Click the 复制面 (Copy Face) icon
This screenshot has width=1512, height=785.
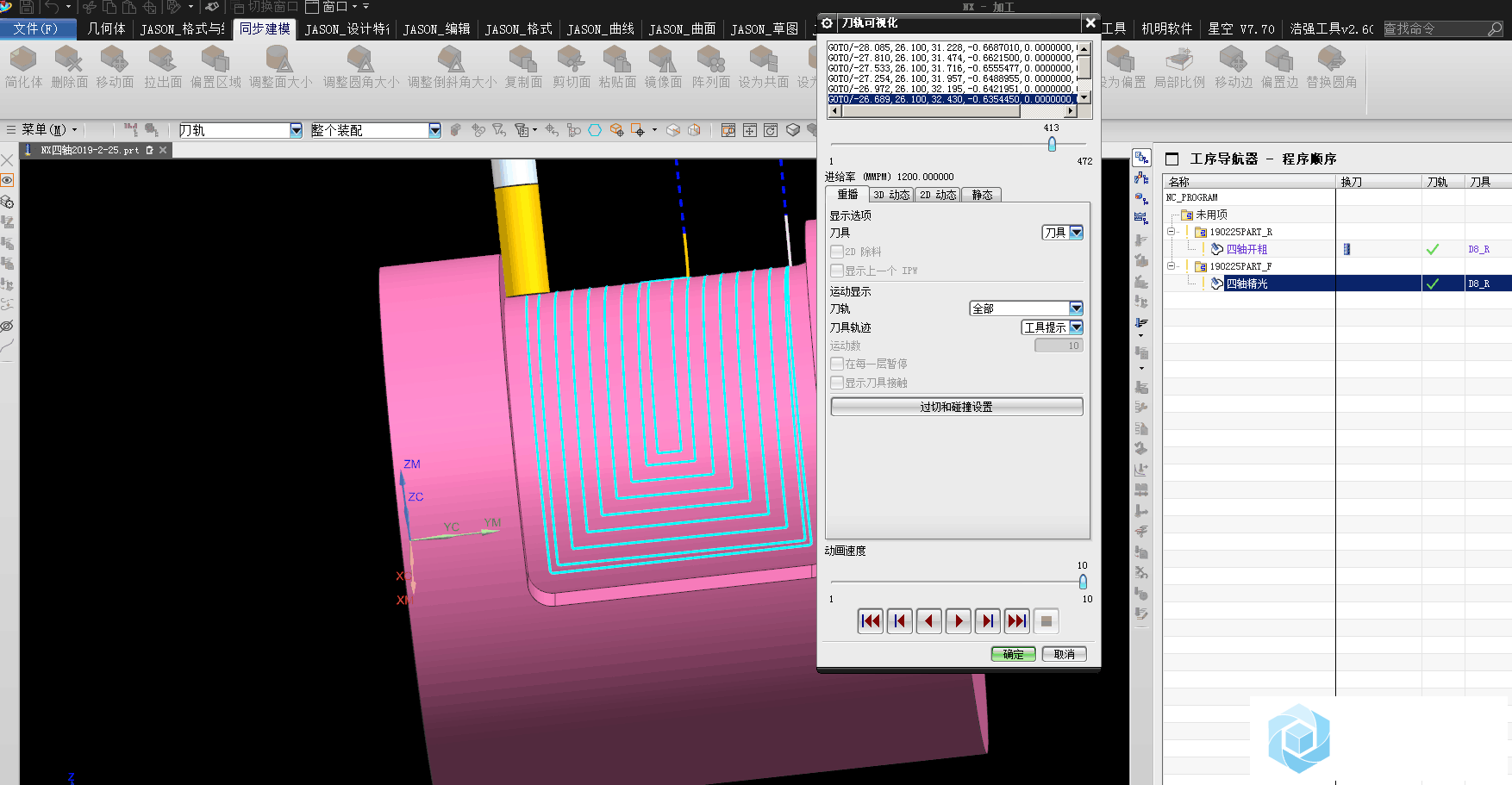click(x=523, y=59)
